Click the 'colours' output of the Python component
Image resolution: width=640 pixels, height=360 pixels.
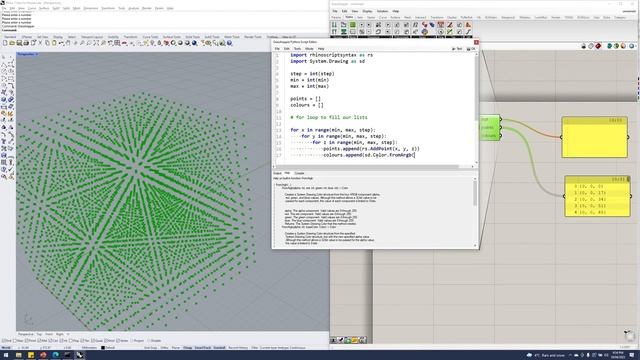point(489,136)
